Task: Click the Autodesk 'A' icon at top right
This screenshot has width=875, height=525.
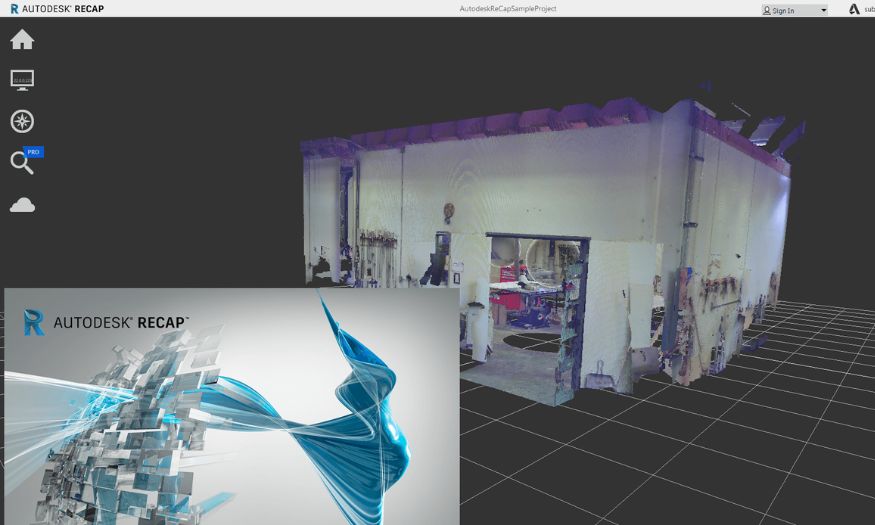Action: coord(854,9)
